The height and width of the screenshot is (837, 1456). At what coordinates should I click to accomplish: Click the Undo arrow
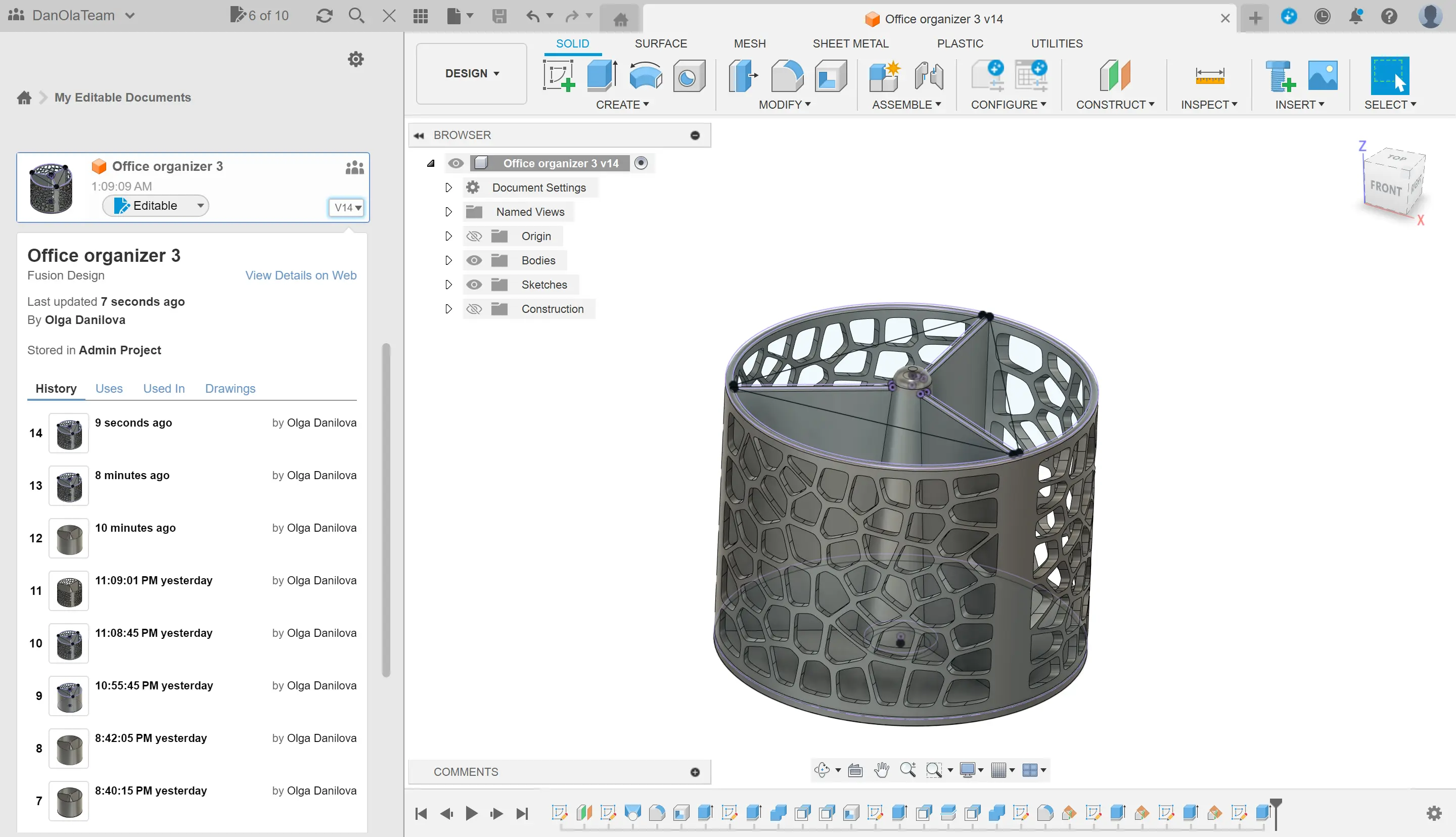tap(532, 16)
